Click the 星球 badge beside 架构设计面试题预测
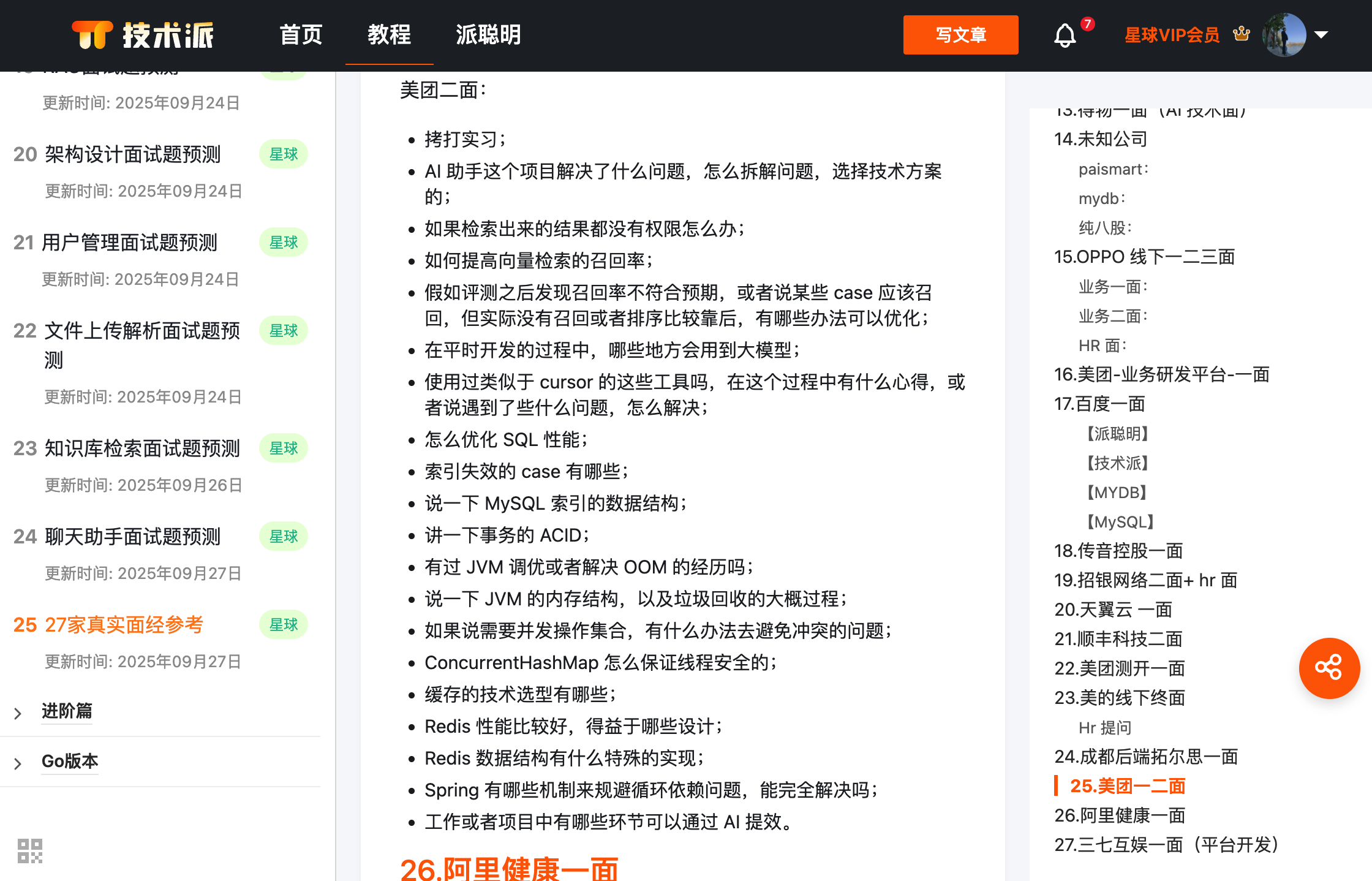 [x=283, y=154]
